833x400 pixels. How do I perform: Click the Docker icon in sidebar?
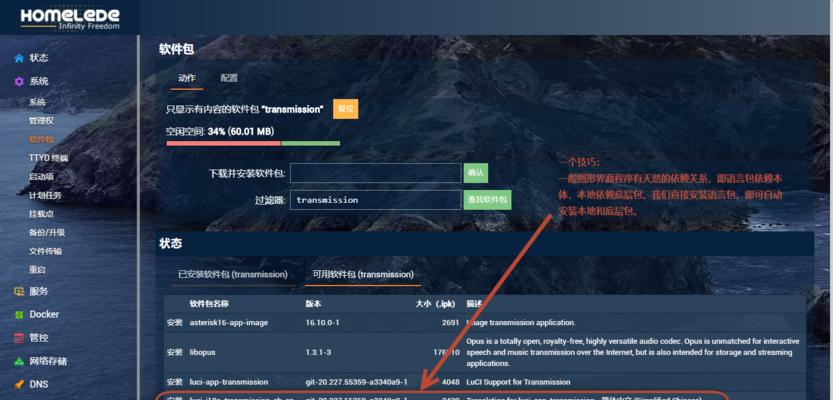(19, 314)
